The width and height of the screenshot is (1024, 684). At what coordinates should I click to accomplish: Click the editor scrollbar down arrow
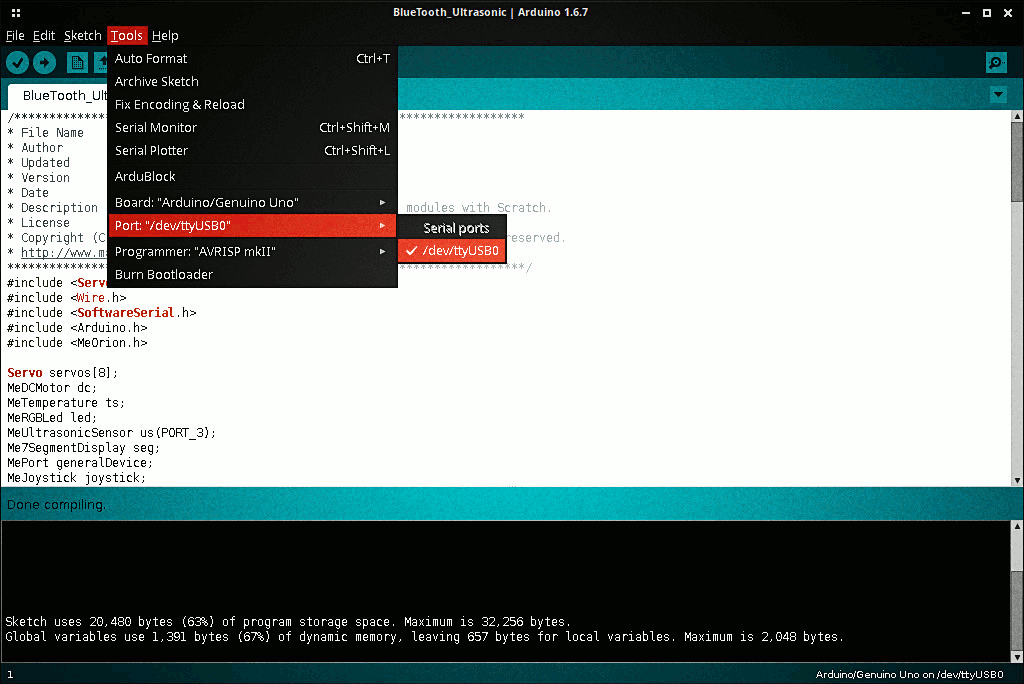[1017, 480]
